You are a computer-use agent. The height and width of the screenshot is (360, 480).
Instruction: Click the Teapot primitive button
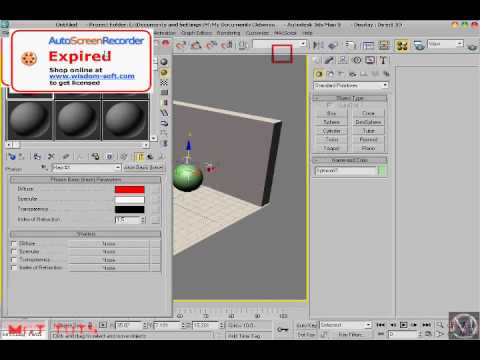331,148
